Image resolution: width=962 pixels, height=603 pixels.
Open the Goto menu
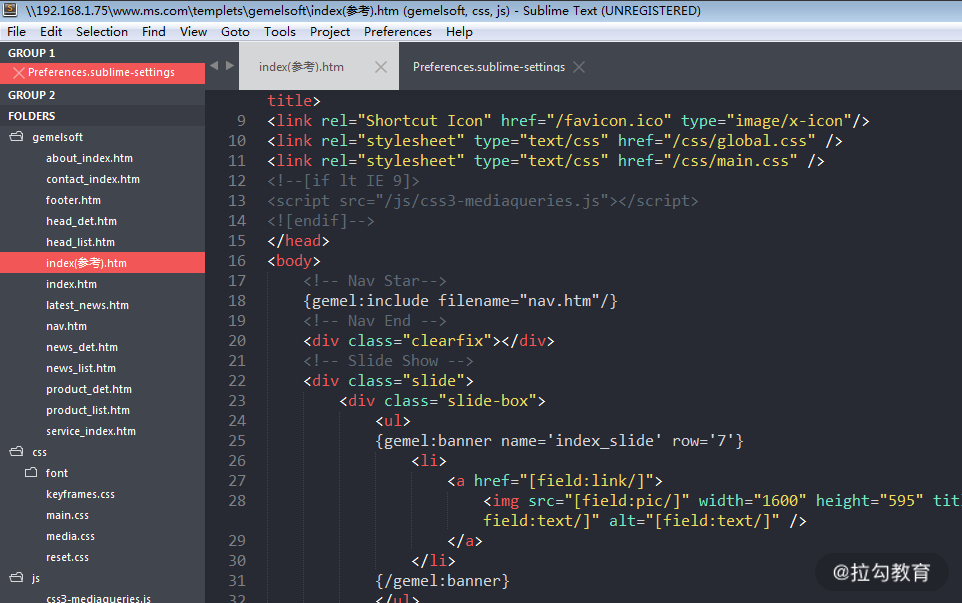pyautogui.click(x=235, y=32)
